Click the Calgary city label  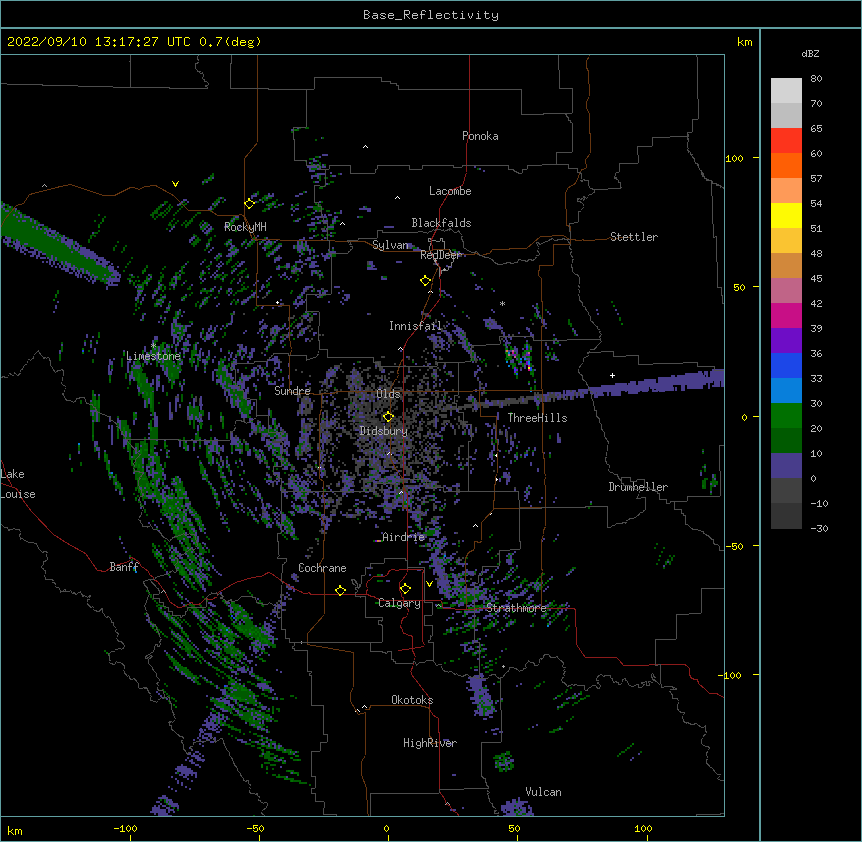click(399, 603)
